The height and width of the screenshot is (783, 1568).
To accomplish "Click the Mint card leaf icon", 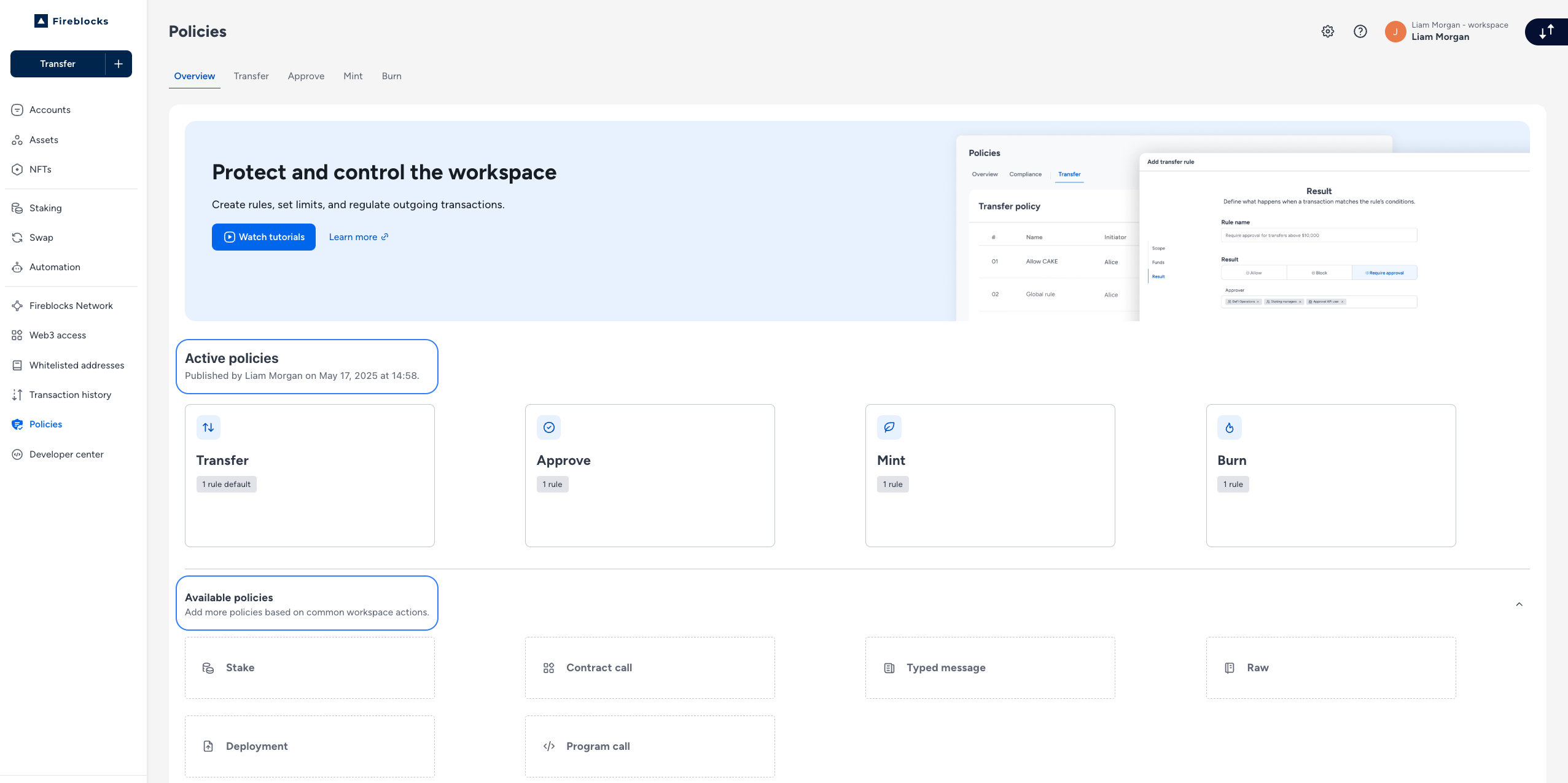I will click(x=889, y=427).
